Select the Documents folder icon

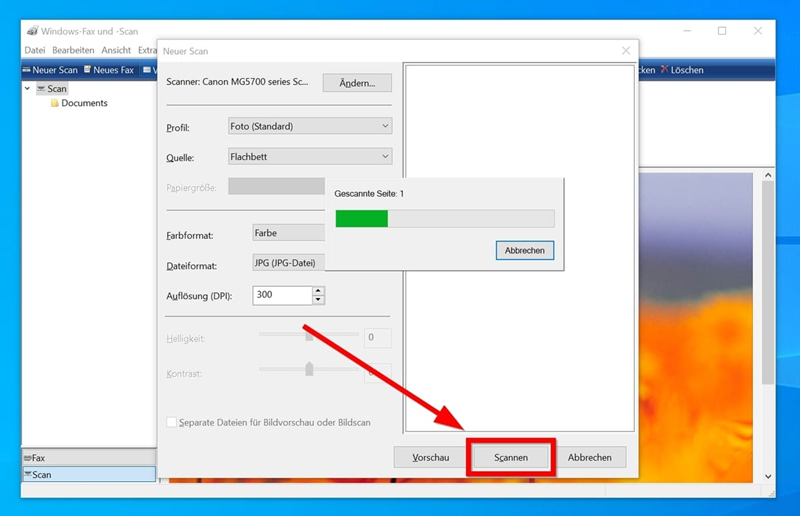point(55,103)
